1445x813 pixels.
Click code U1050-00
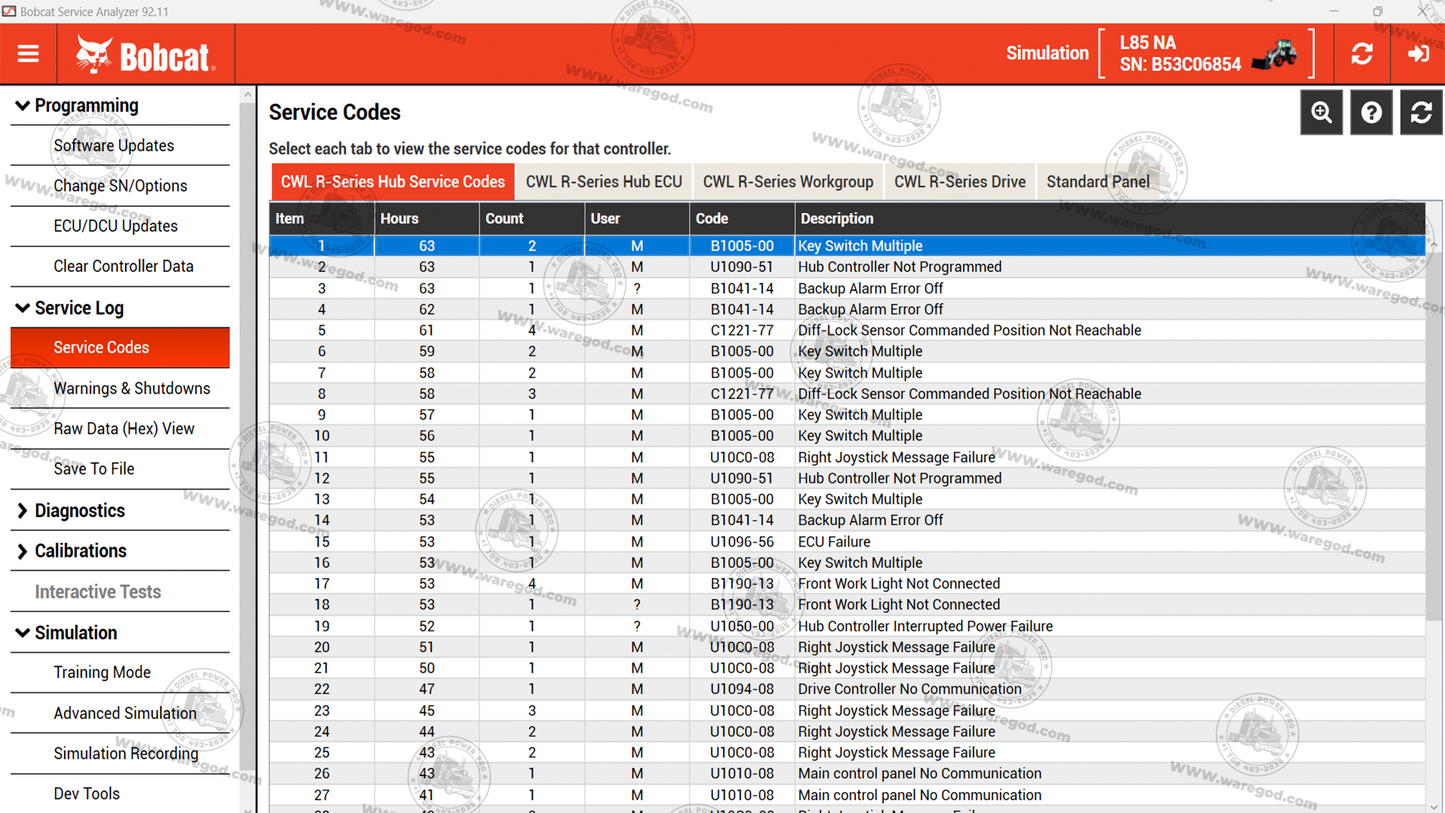tap(742, 626)
